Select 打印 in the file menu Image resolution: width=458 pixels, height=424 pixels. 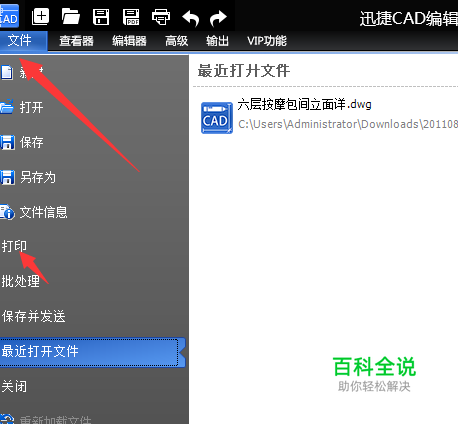click(14, 246)
